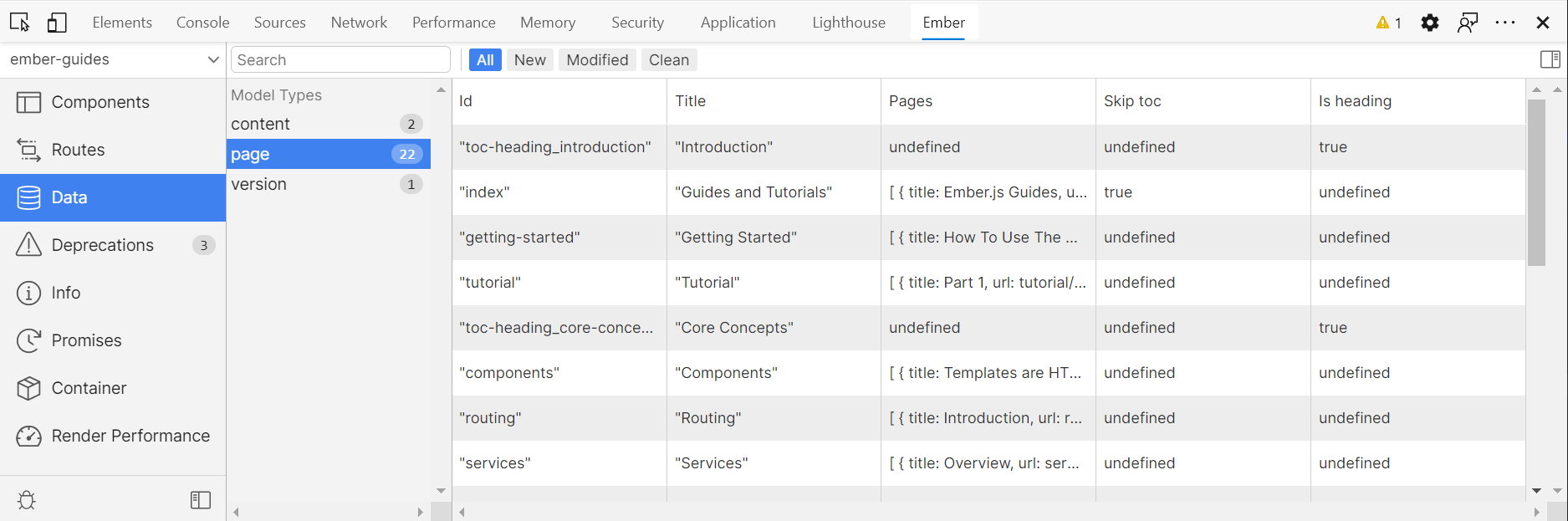Image resolution: width=1568 pixels, height=521 pixels.
Task: Click the records table vertical scrollbar thumb
Action: click(x=1536, y=182)
